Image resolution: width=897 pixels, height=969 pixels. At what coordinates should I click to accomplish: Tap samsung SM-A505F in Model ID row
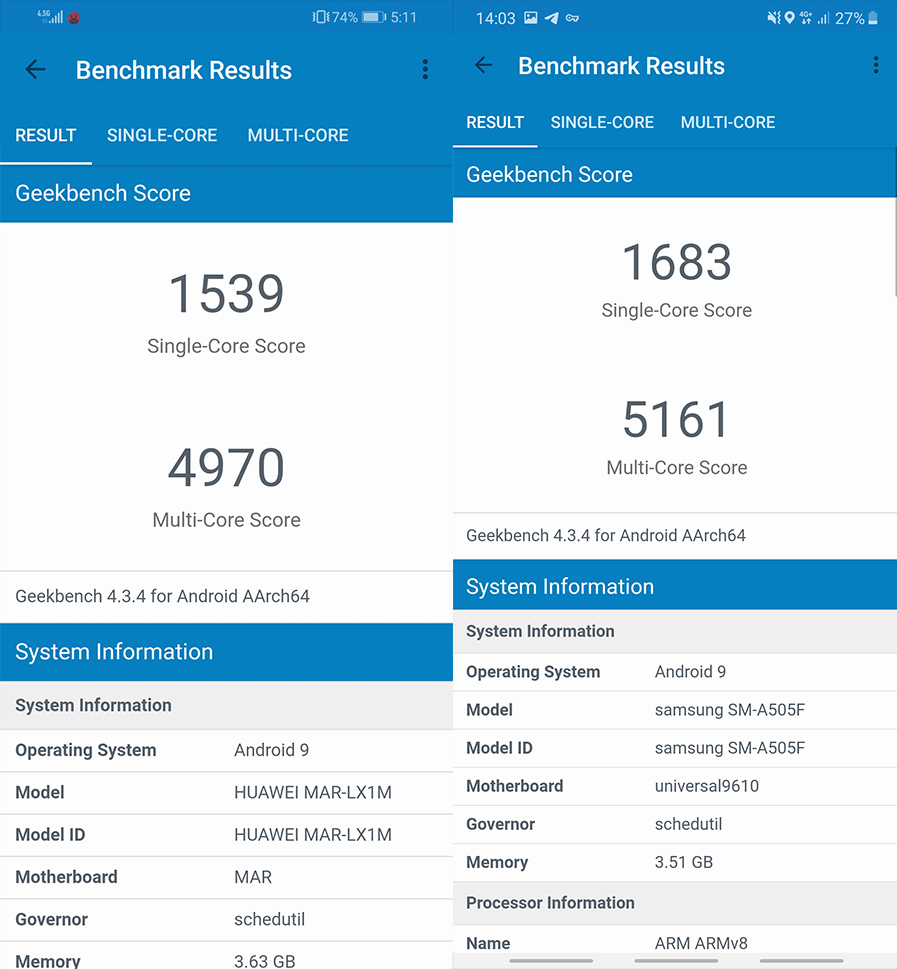pyautogui.click(x=730, y=748)
